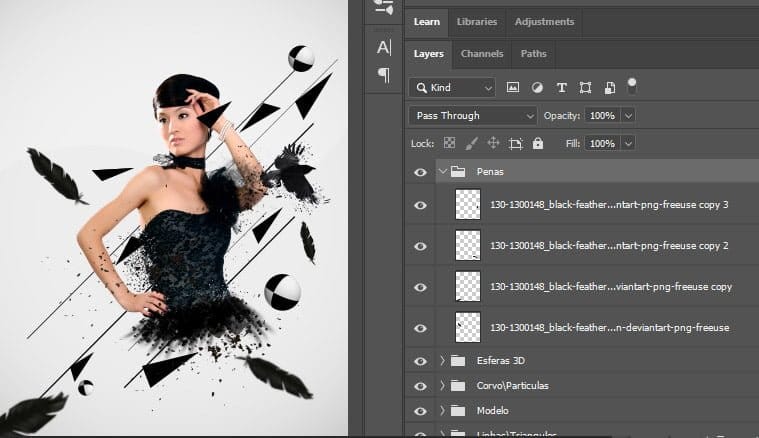Image resolution: width=759 pixels, height=438 pixels.
Task: Switch to the Channels tab
Action: (482, 54)
